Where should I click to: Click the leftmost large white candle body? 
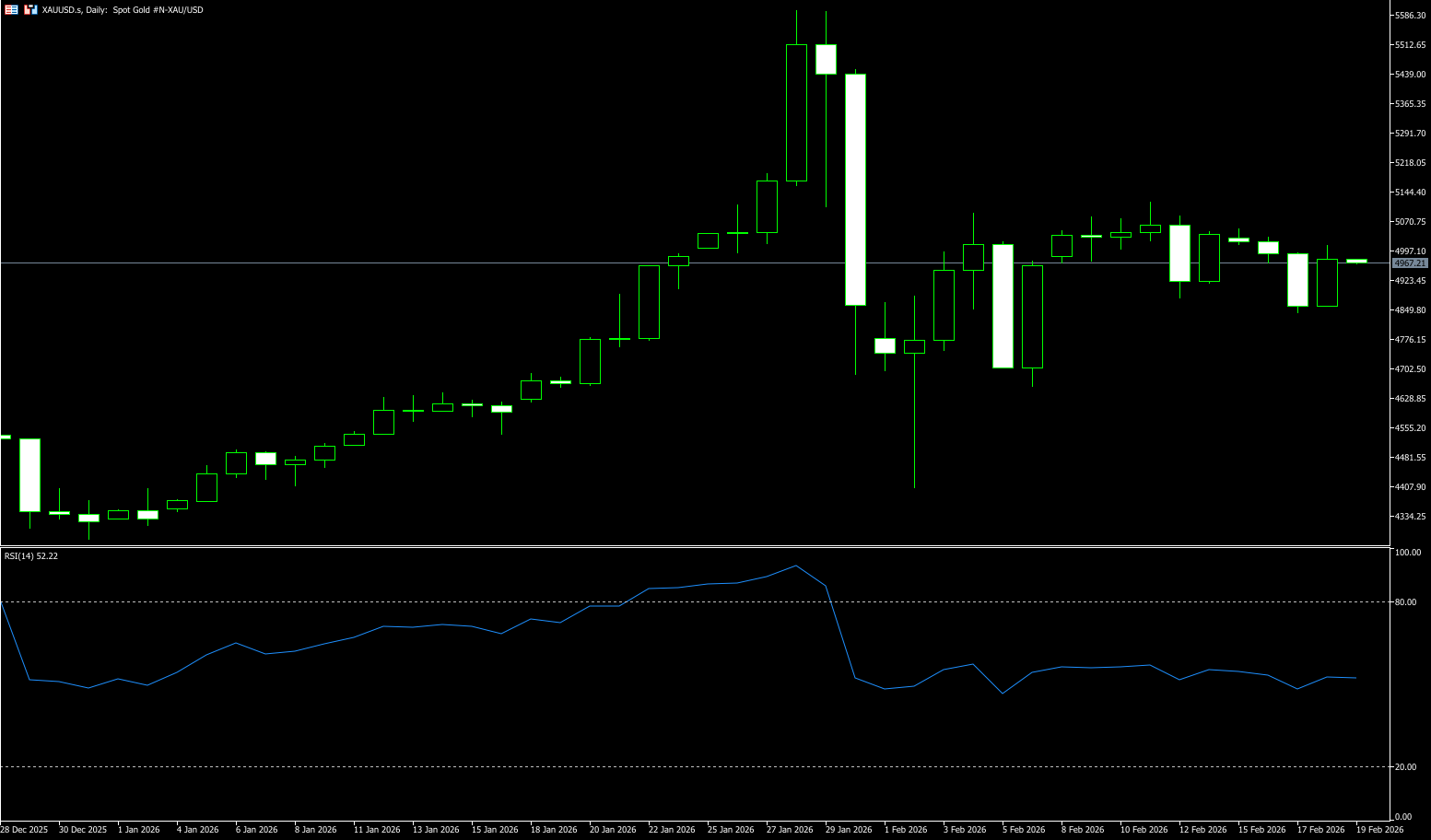(29, 474)
